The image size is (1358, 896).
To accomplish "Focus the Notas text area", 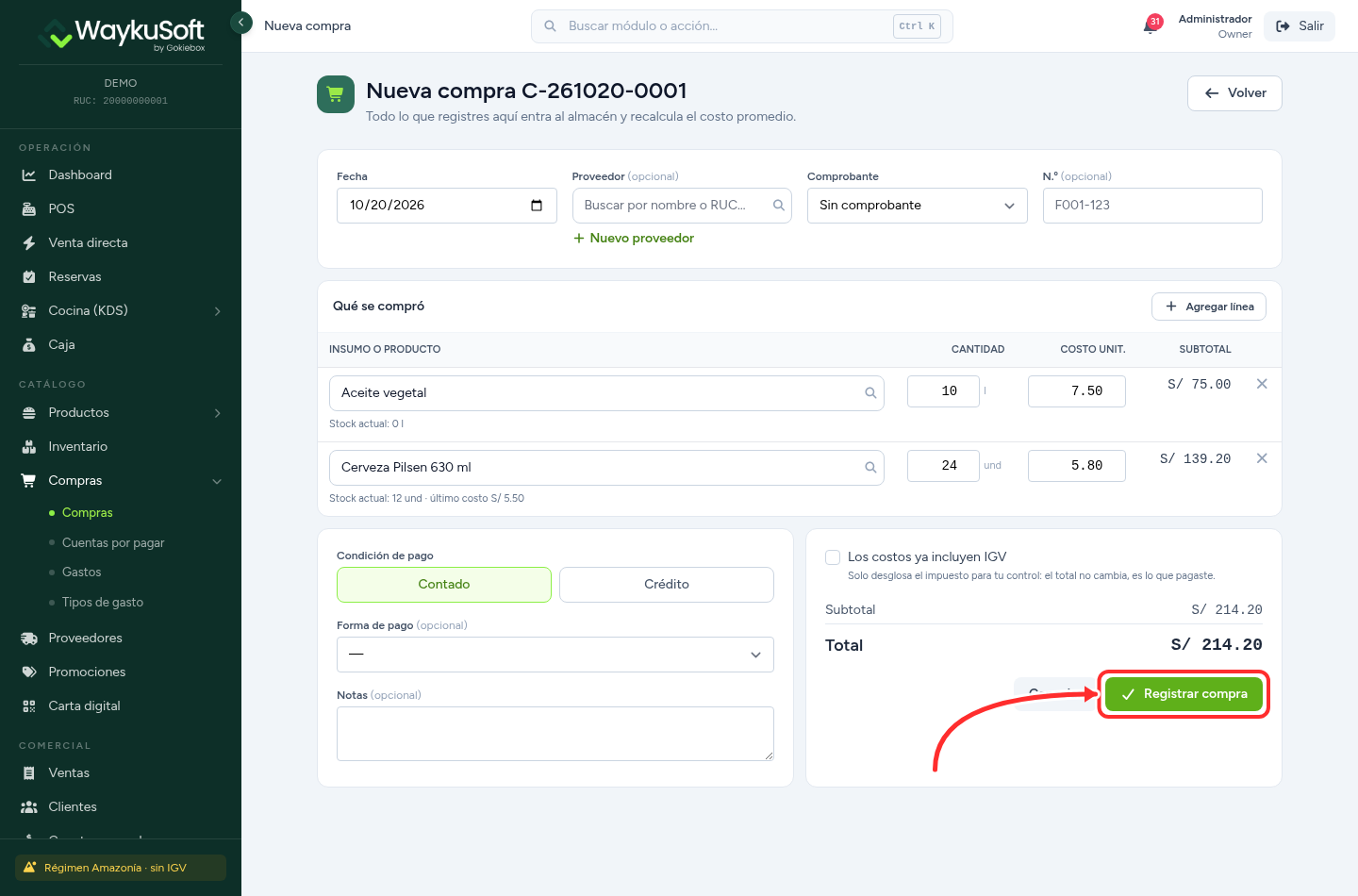I will (x=555, y=734).
